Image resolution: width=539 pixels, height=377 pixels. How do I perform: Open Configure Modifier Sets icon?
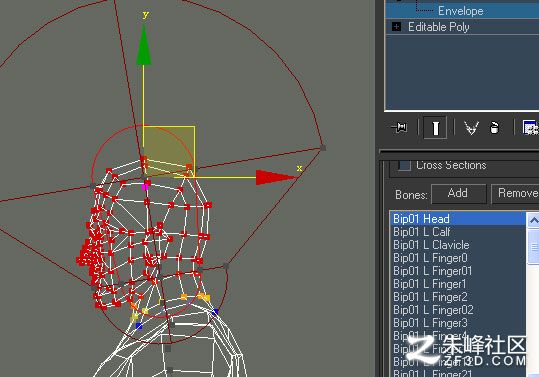(x=531, y=127)
